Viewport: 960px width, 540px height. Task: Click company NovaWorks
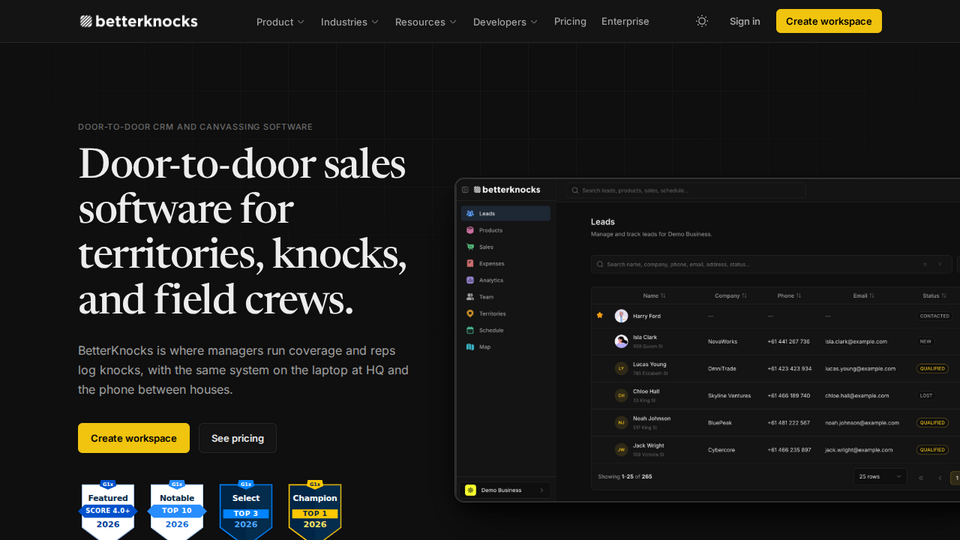[x=722, y=342]
